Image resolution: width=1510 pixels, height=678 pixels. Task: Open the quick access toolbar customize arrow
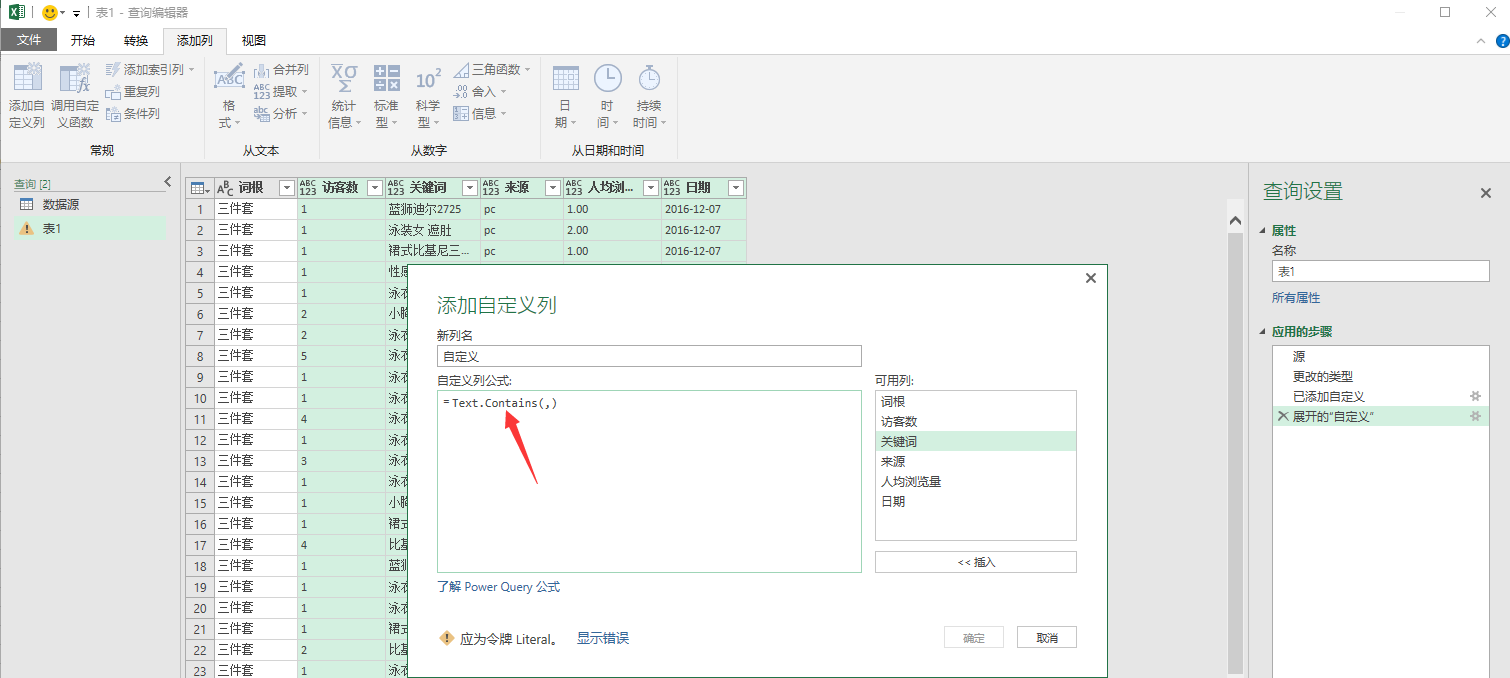point(76,13)
